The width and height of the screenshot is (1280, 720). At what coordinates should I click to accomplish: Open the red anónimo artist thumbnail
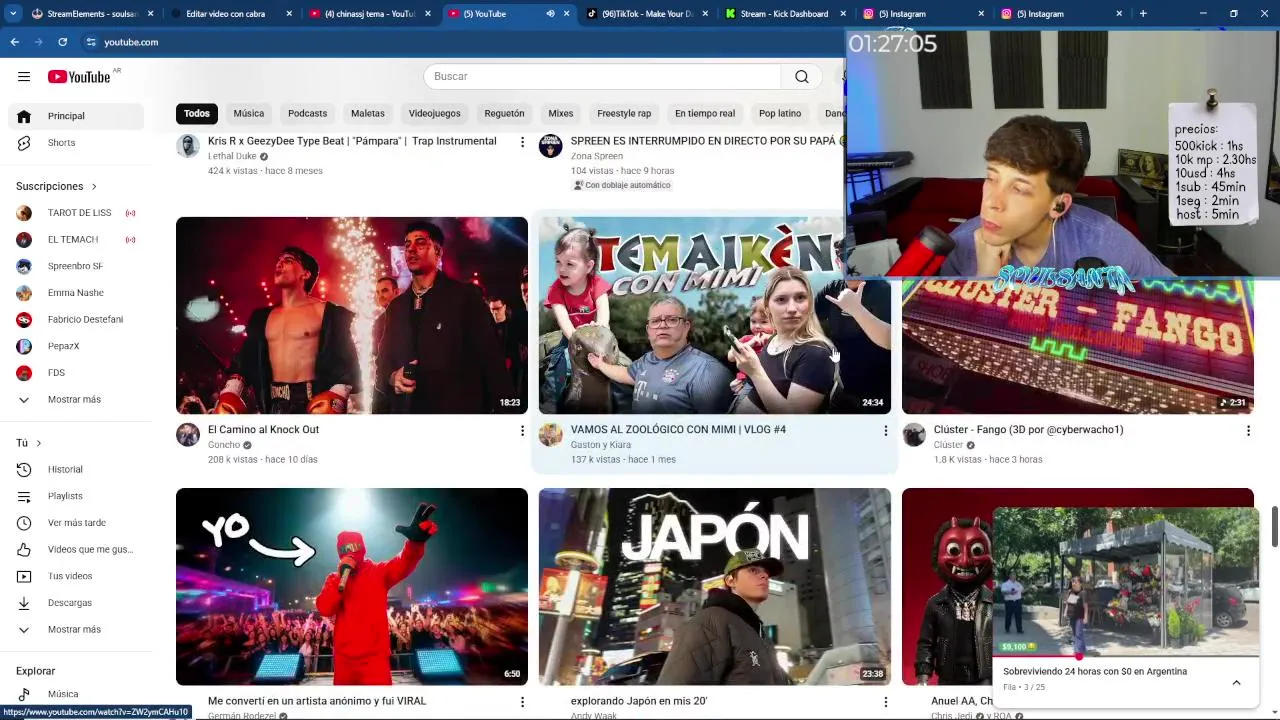[352, 586]
